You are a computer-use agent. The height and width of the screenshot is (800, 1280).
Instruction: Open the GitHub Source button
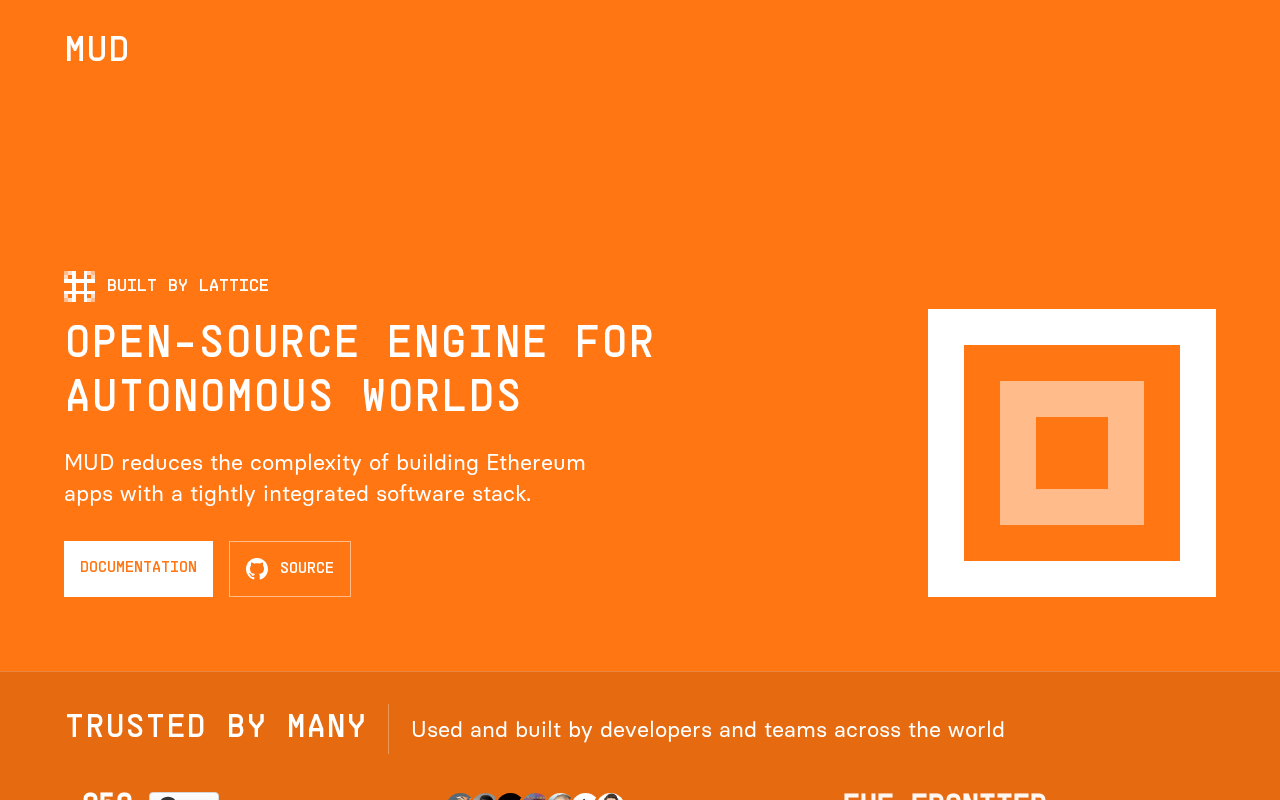tap(290, 569)
